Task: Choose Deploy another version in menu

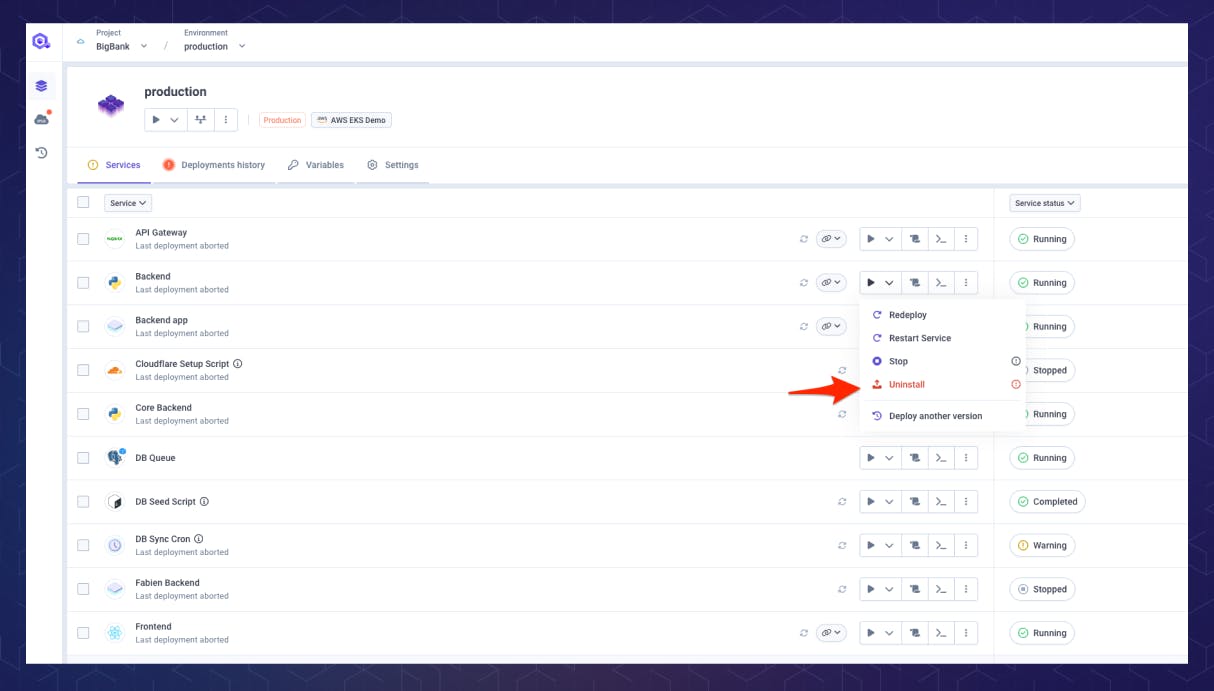Action: click(x=935, y=416)
